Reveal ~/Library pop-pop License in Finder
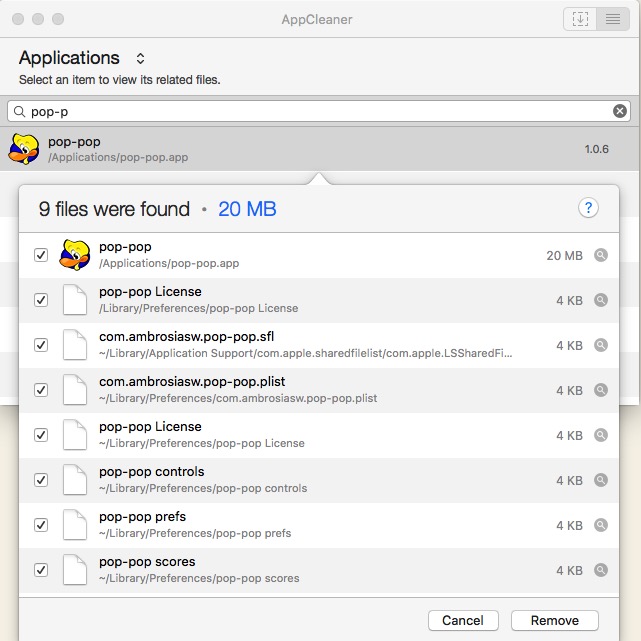The width and height of the screenshot is (641, 641). 601,435
